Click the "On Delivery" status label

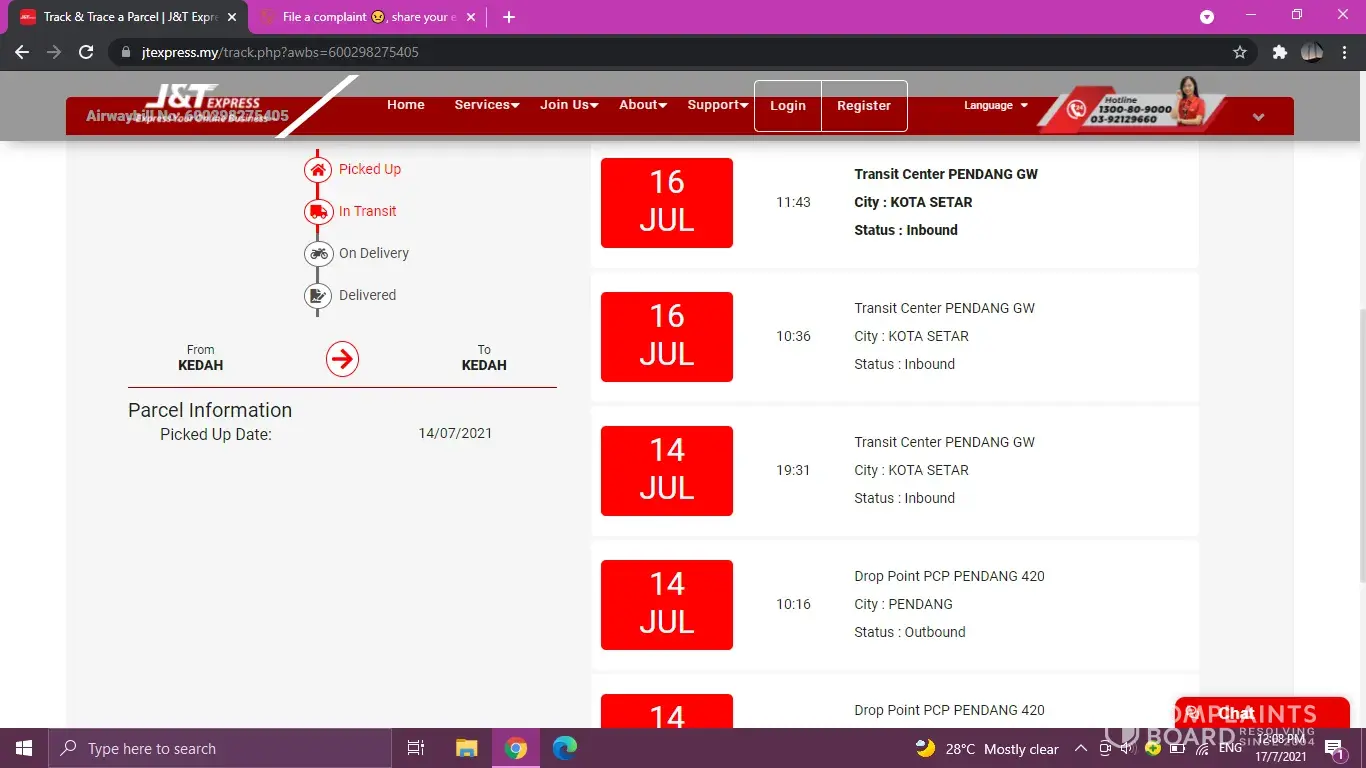click(374, 253)
